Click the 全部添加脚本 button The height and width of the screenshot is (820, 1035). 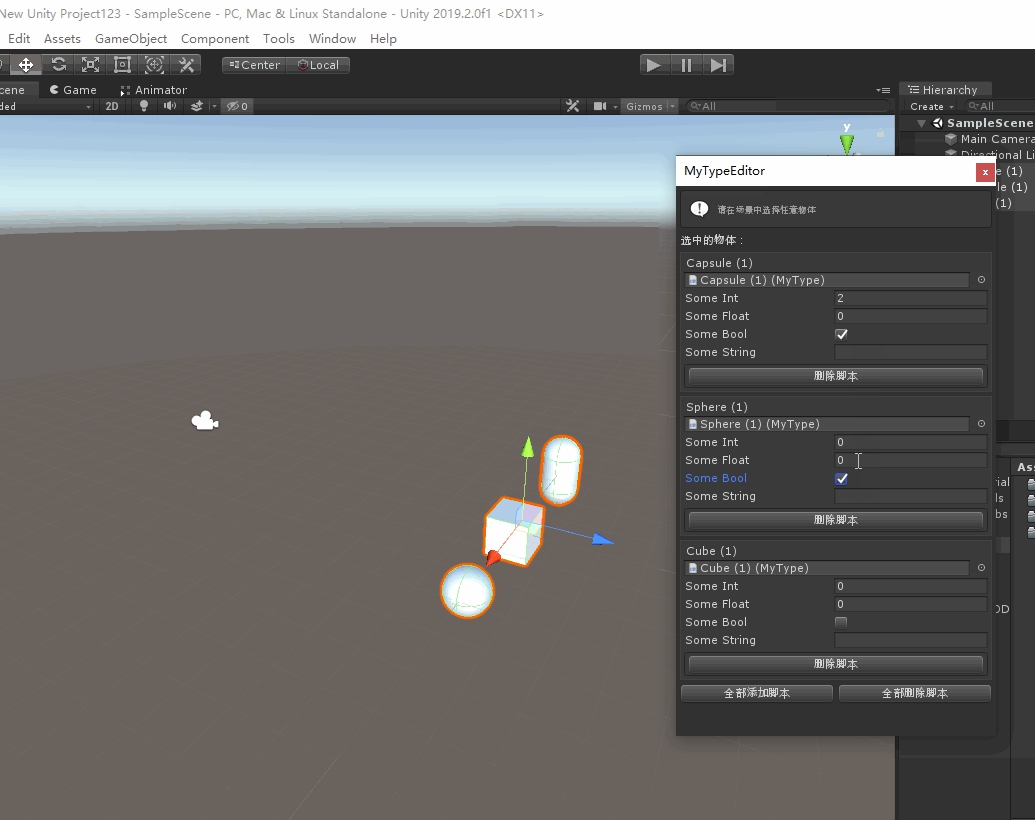click(x=756, y=693)
